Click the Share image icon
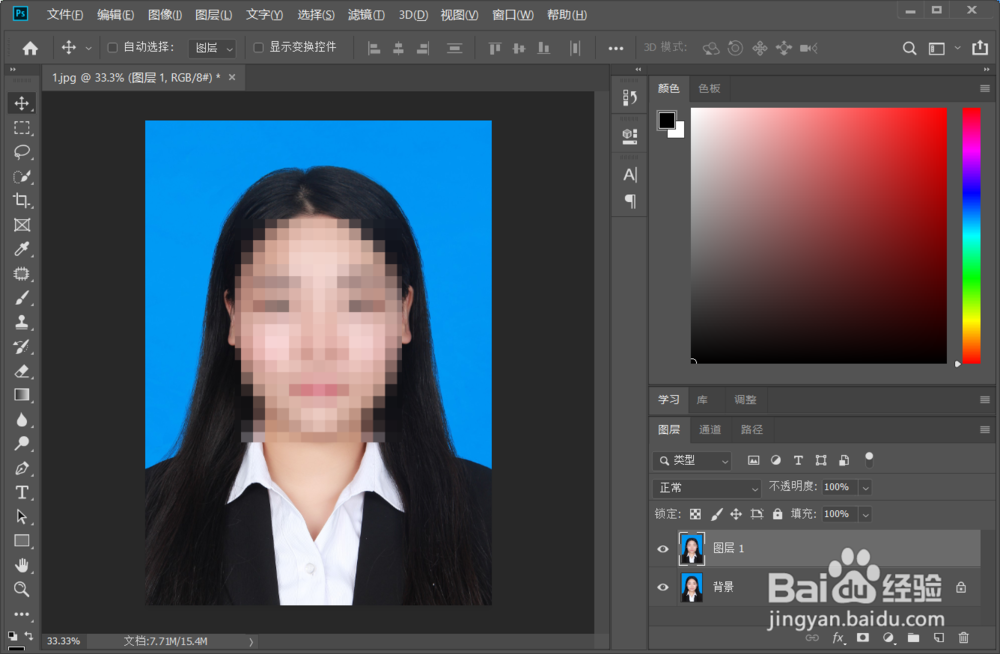This screenshot has height=654, width=1000. pyautogui.click(x=980, y=48)
